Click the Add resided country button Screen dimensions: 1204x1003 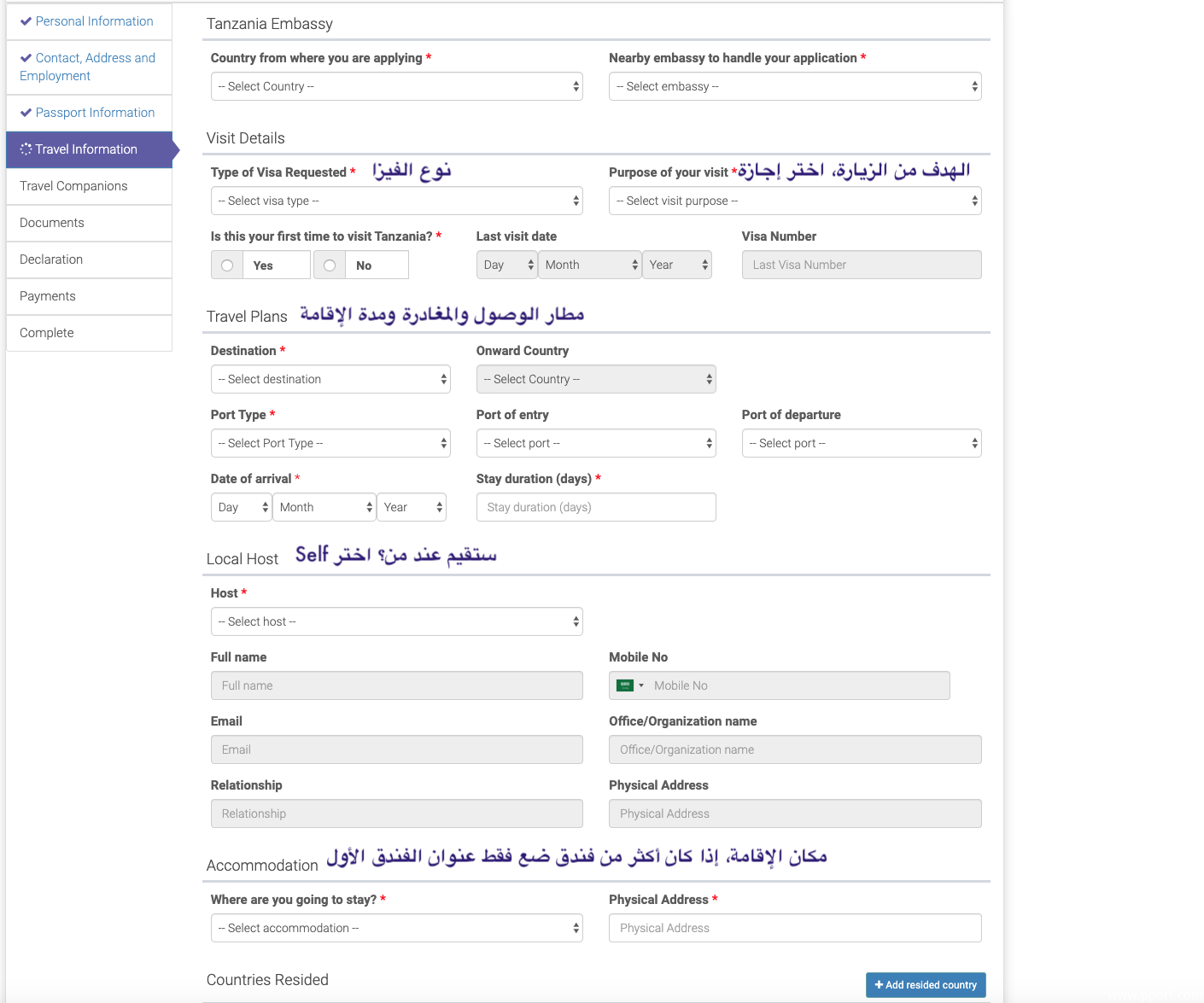[926, 985]
